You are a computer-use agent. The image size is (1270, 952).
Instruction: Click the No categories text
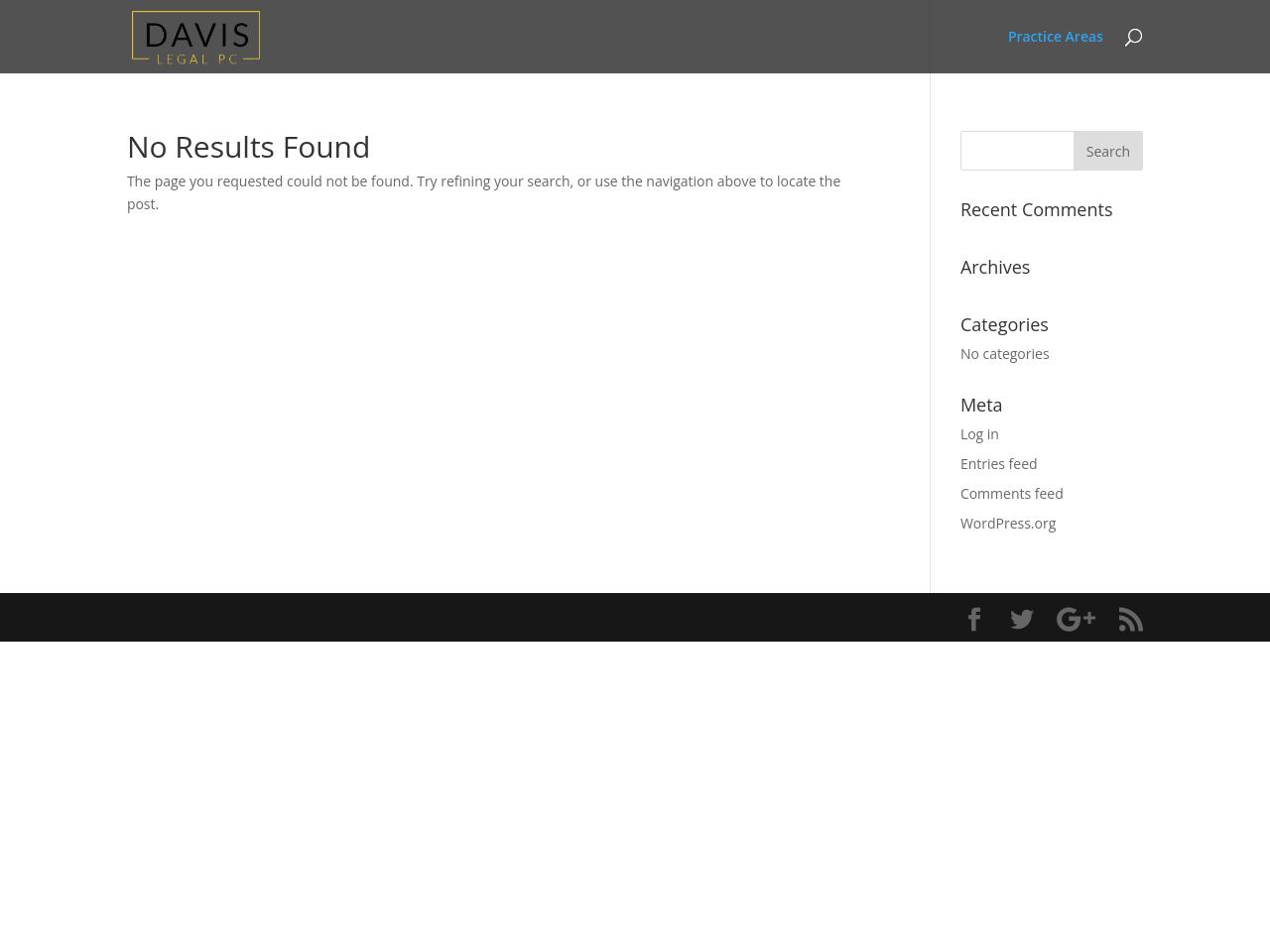click(x=1004, y=354)
